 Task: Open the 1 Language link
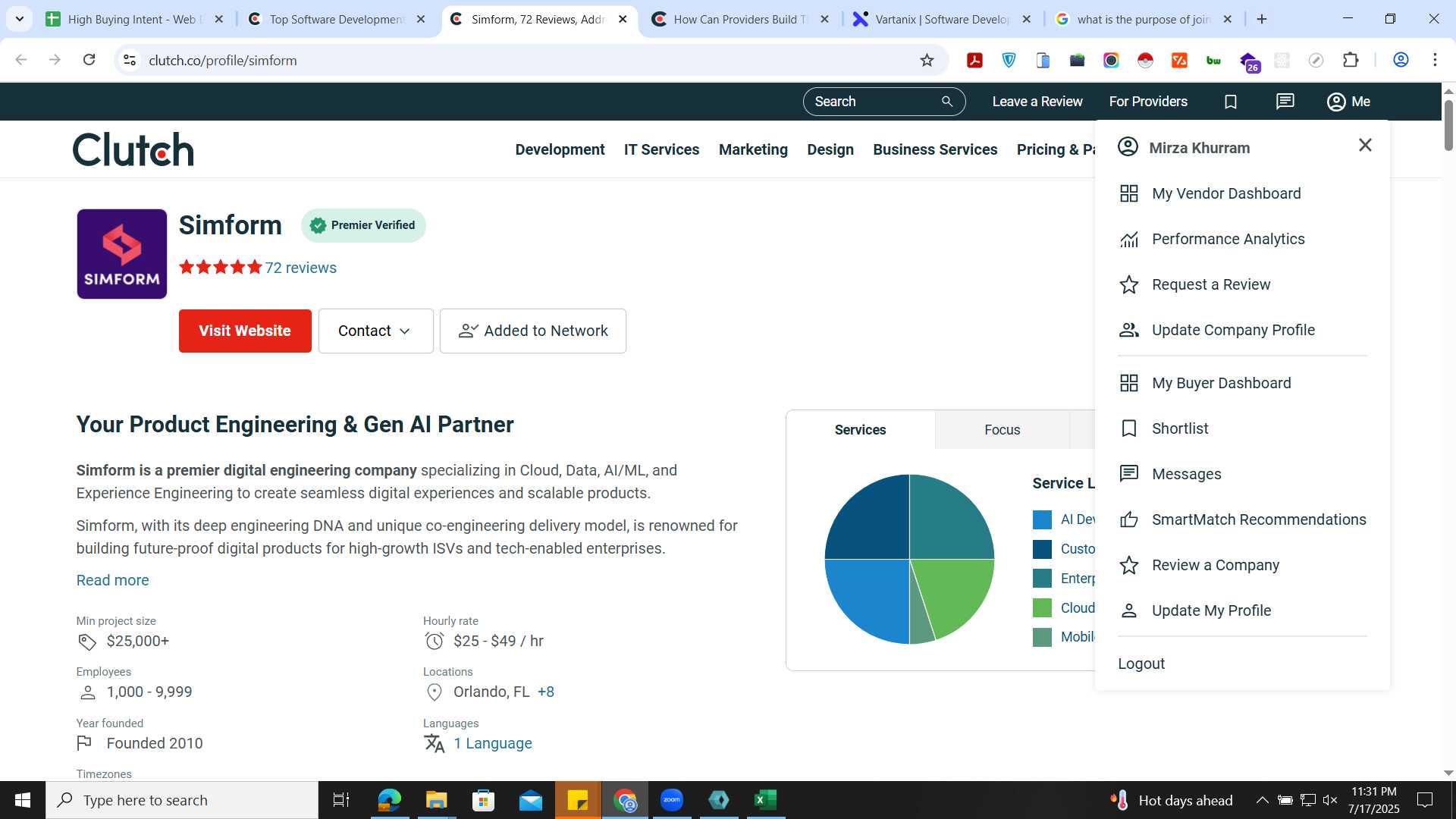click(x=492, y=743)
